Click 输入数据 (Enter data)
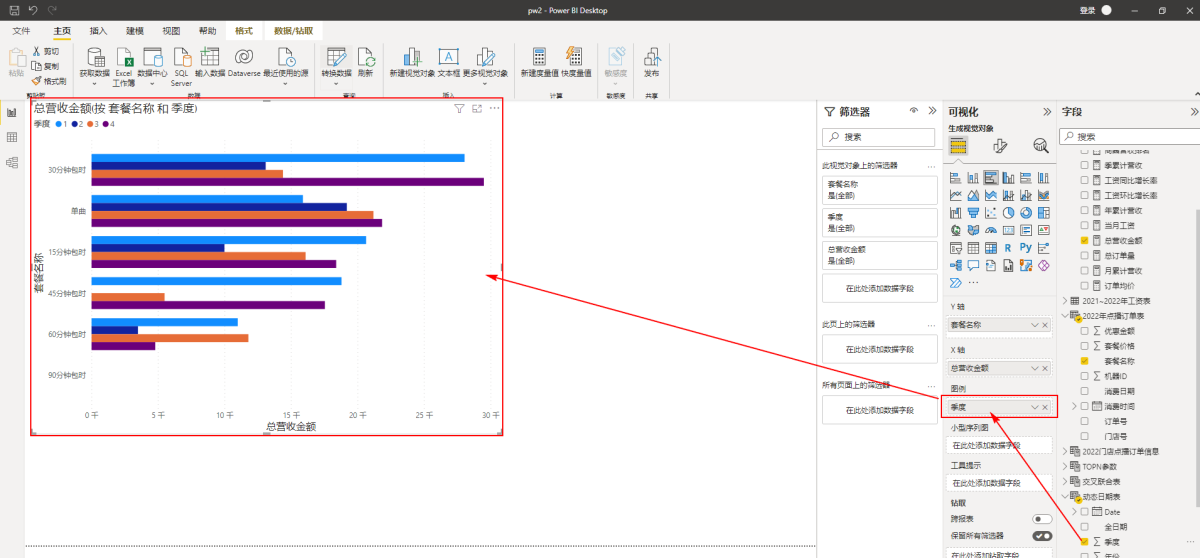The height and width of the screenshot is (558, 1200). click(x=210, y=62)
